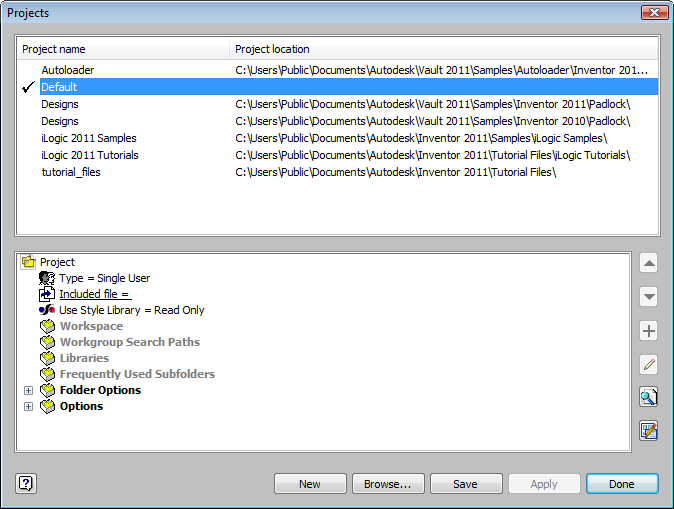Screen dimensions: 674x509
Task: Select the Autoloader project
Action: tap(67, 70)
